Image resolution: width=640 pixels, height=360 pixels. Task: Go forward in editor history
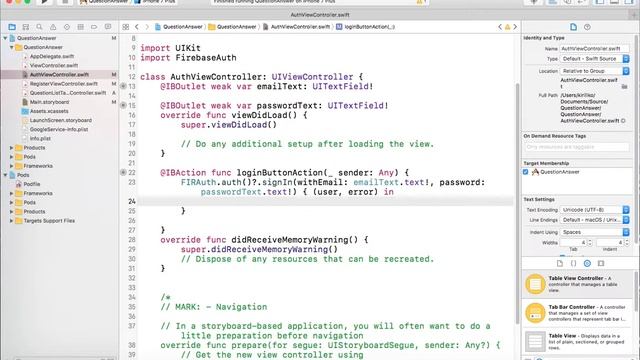[x=147, y=27]
